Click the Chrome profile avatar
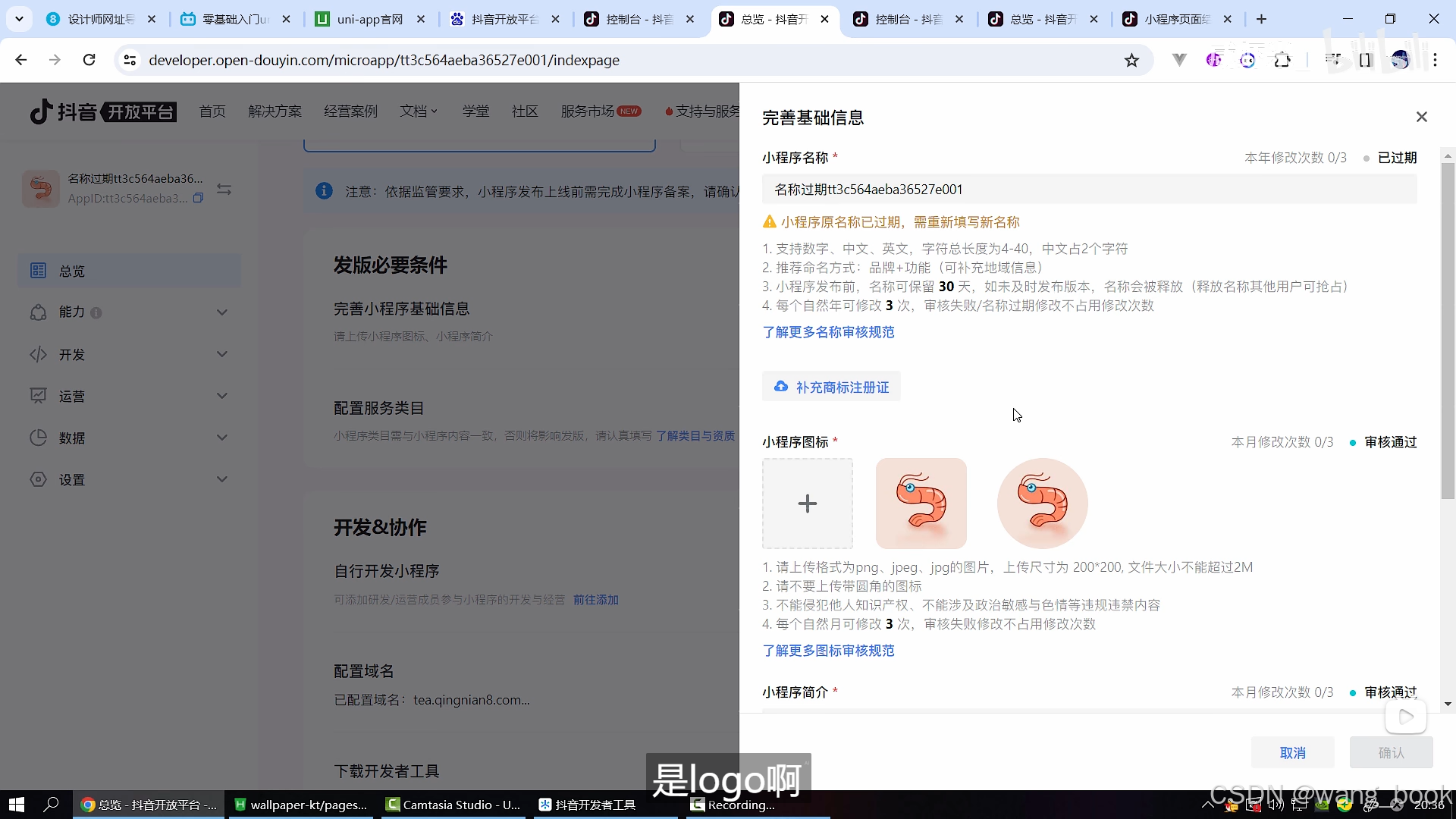Viewport: 1456px width, 819px height. [x=1400, y=60]
